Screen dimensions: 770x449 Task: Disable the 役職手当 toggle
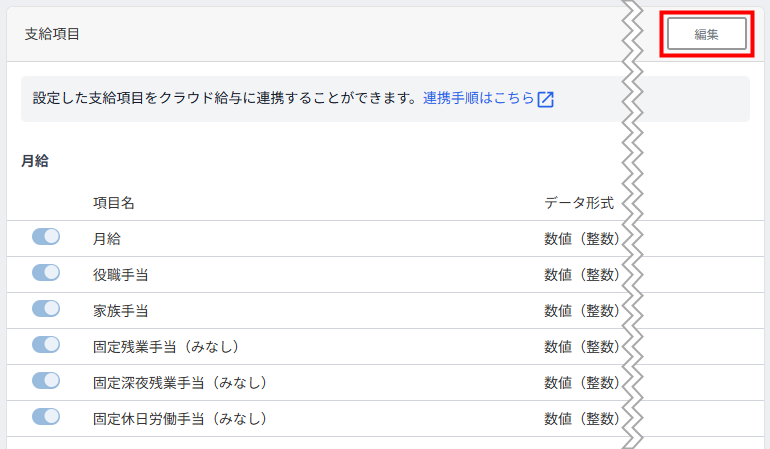[x=46, y=273]
